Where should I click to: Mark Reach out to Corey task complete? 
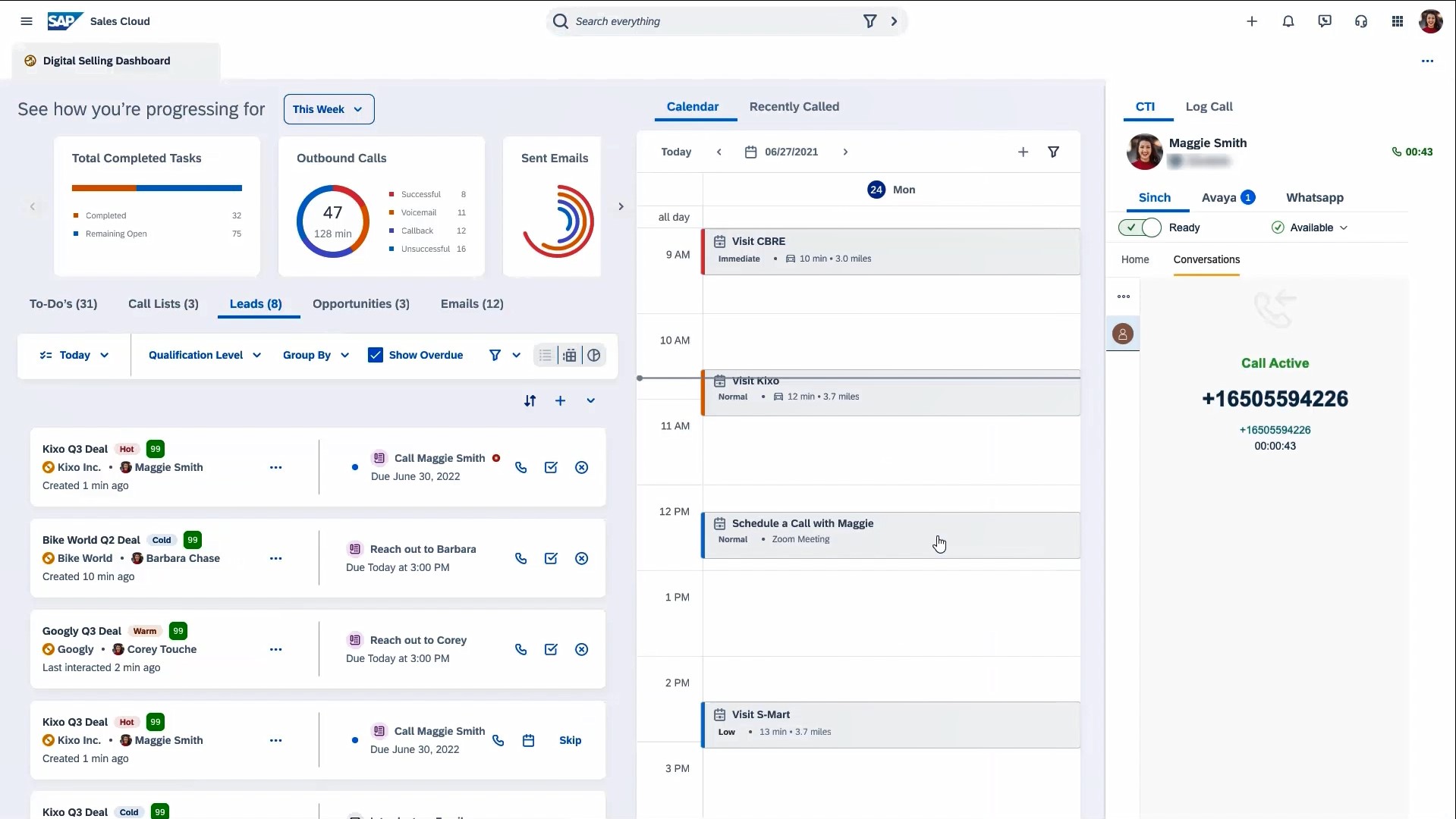point(552,649)
